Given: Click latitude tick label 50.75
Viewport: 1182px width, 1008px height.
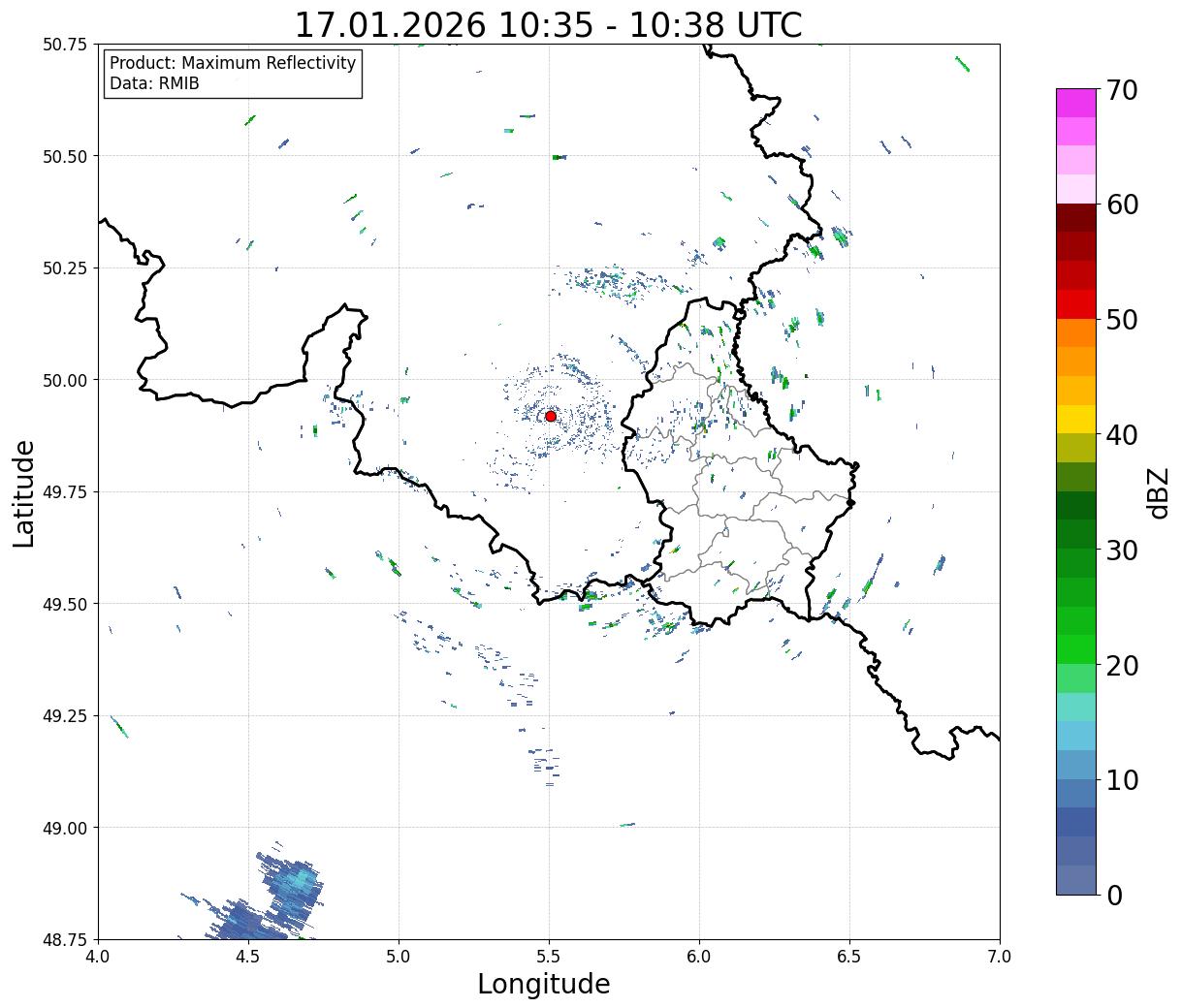Looking at the screenshot, I should tap(65, 45).
